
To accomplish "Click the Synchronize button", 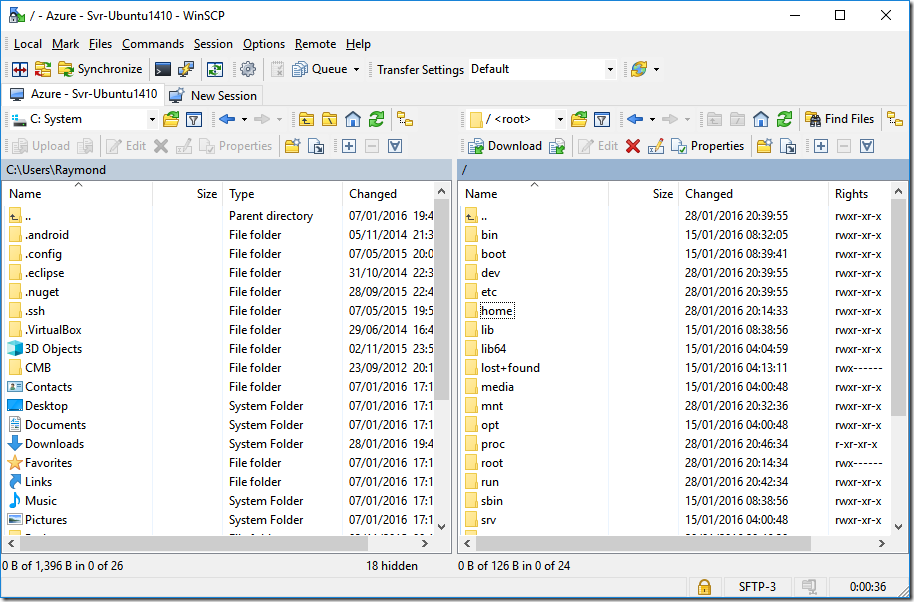I will [100, 69].
